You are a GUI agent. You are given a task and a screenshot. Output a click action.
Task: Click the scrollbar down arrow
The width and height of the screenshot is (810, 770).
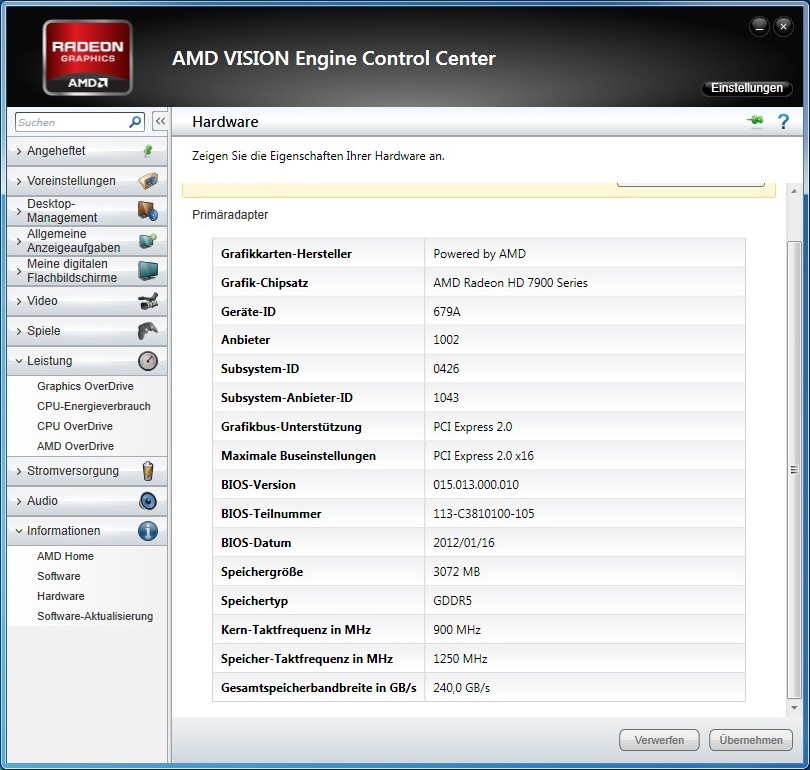(794, 708)
